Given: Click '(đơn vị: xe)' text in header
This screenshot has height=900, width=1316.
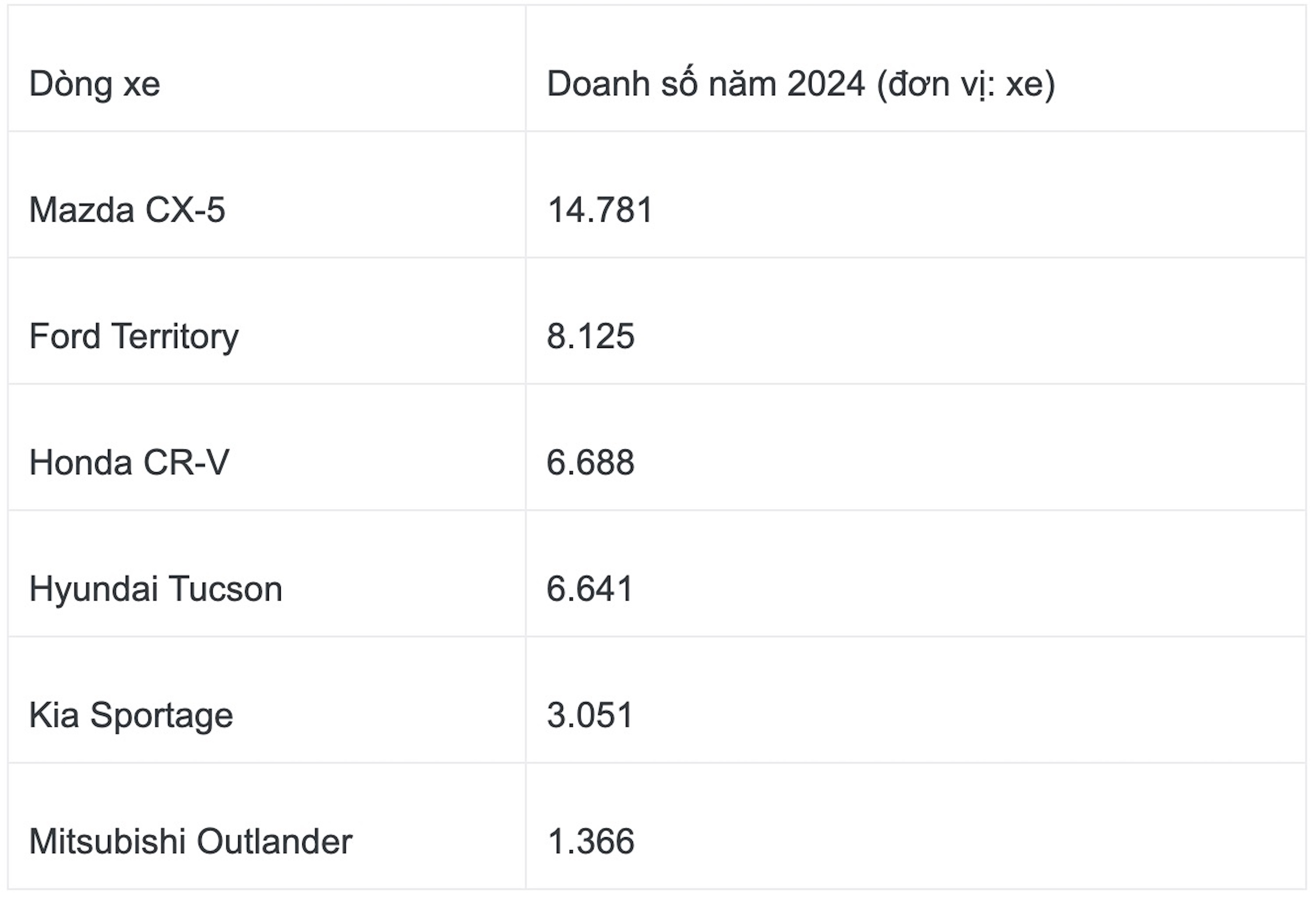Looking at the screenshot, I should (966, 86).
